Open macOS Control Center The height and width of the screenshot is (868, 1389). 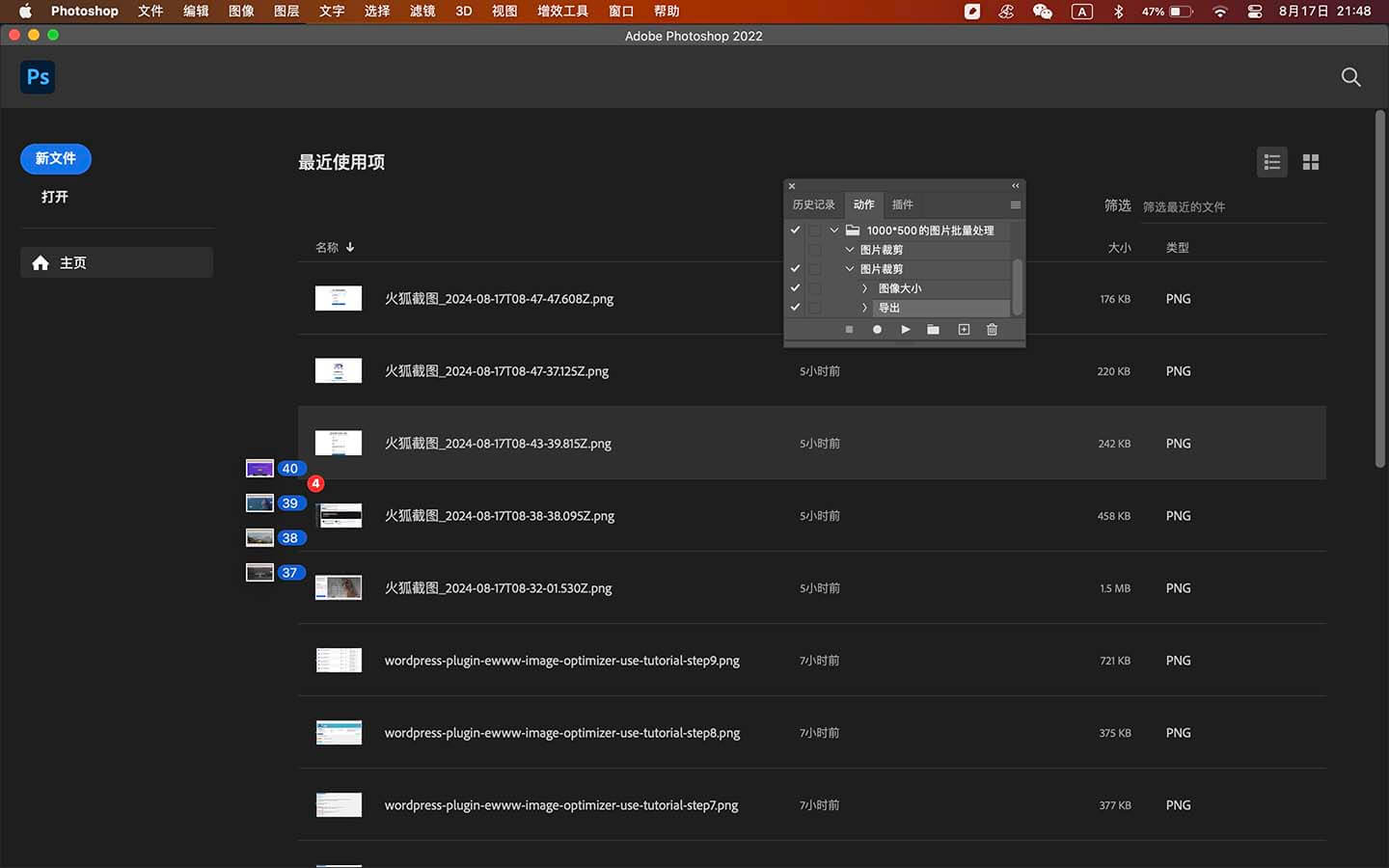(1255, 11)
